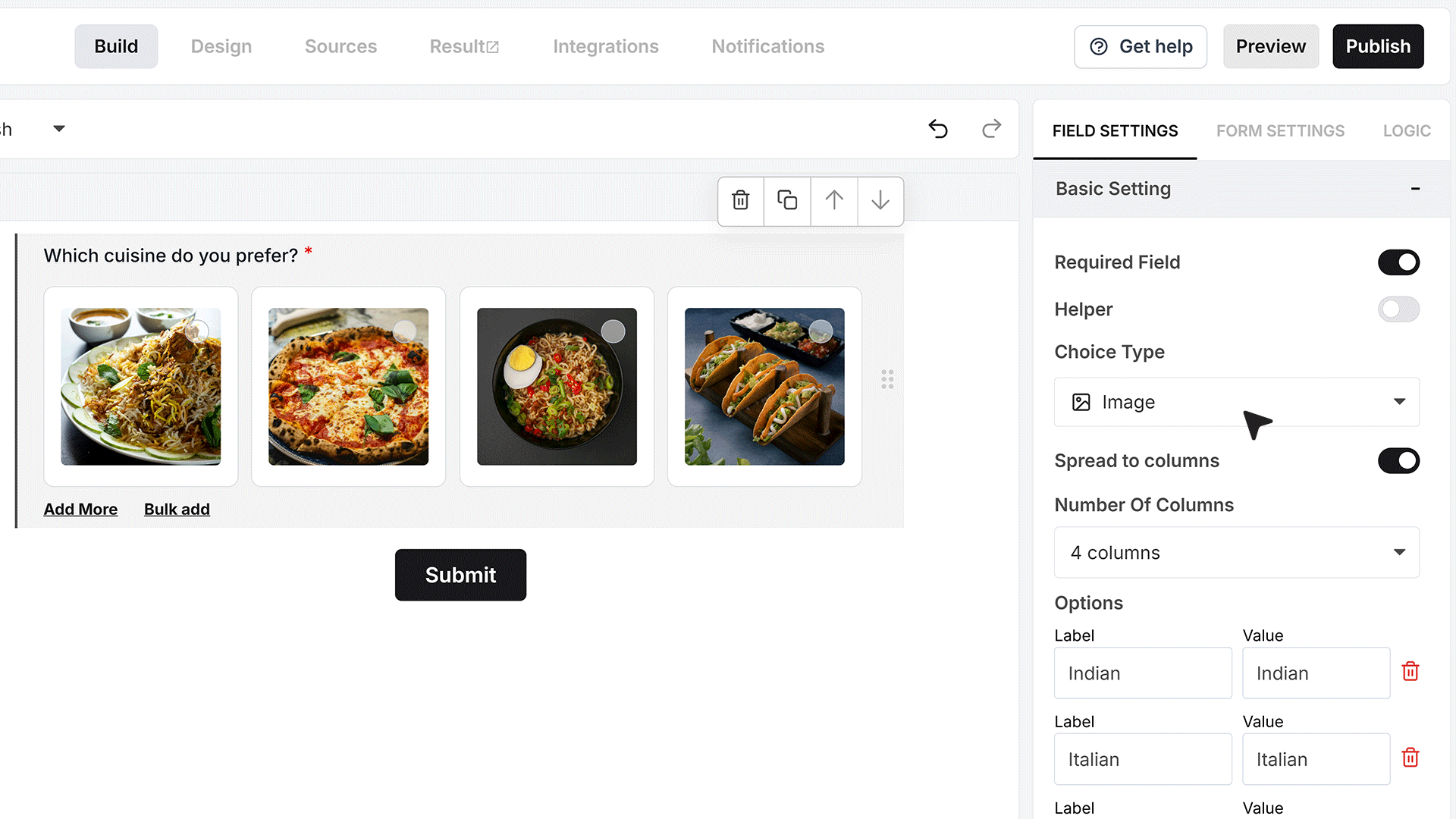
Task: Click the Publish button
Action: point(1378,46)
